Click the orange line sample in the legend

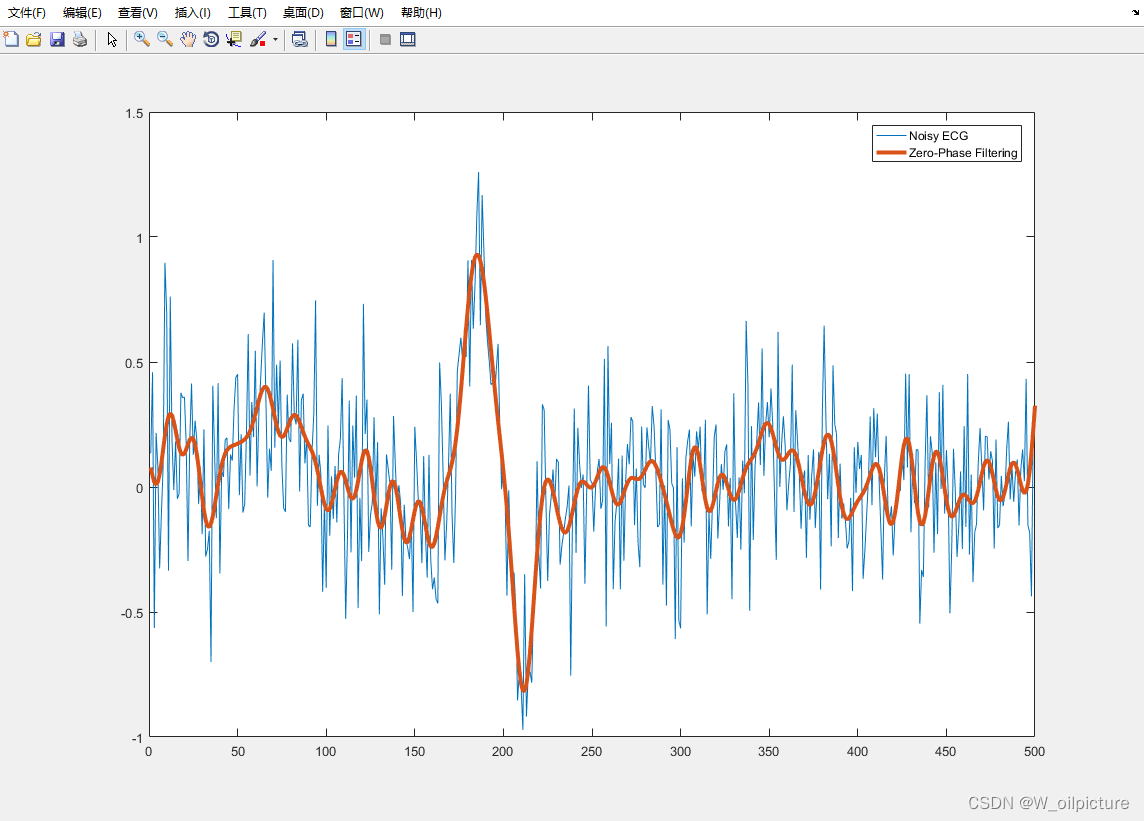[891, 153]
